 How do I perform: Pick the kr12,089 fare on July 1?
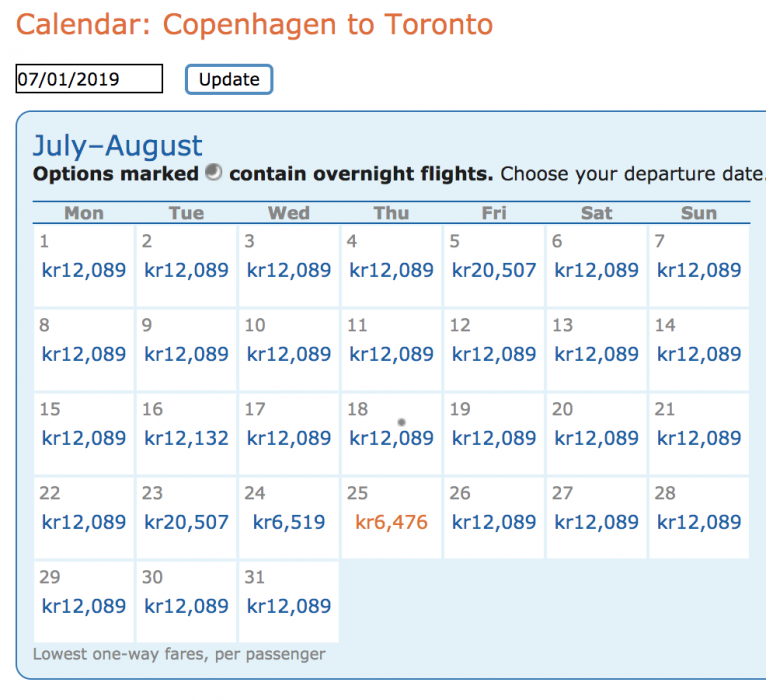click(84, 270)
